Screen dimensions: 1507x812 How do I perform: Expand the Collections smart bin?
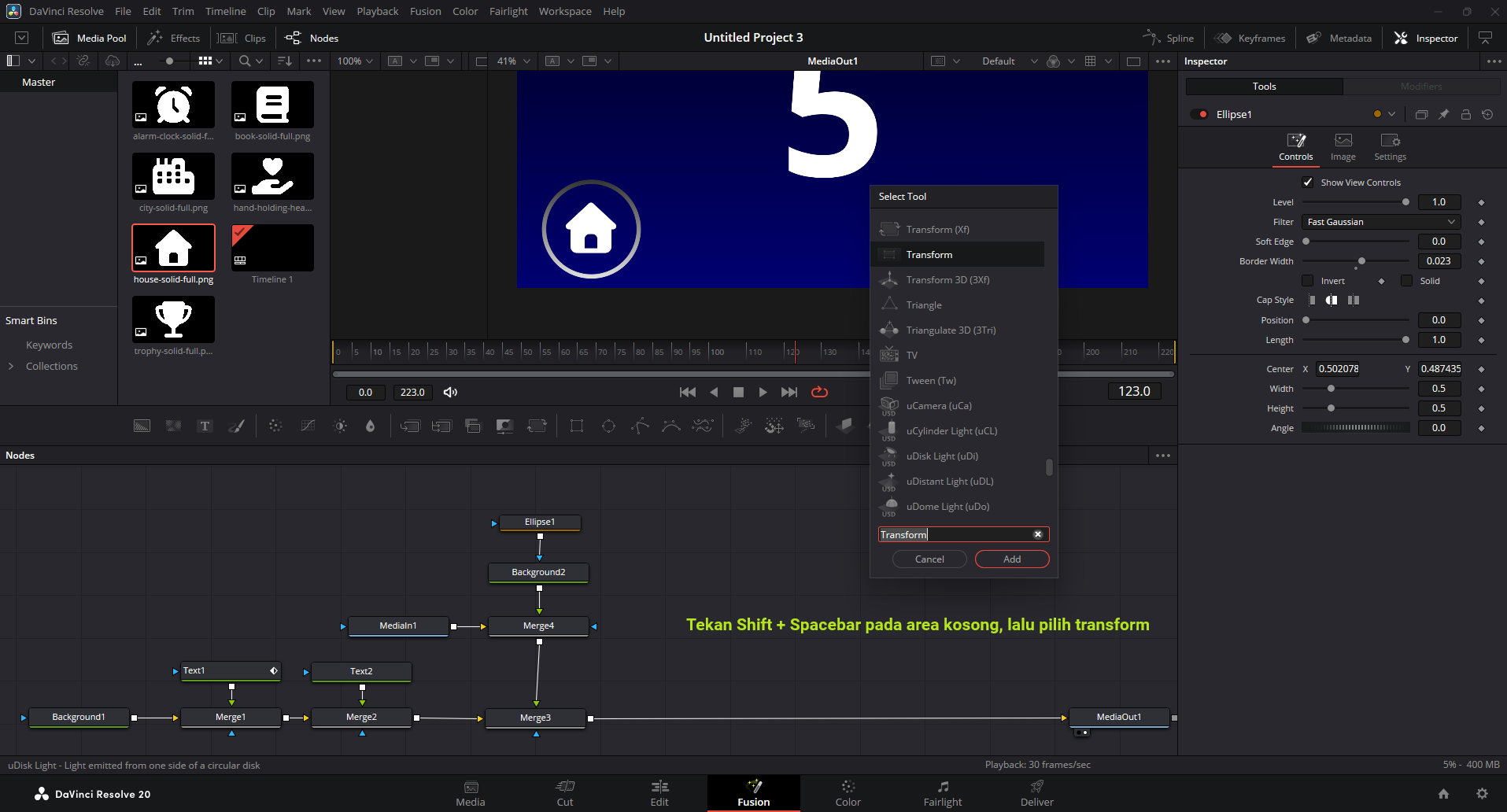click(11, 366)
